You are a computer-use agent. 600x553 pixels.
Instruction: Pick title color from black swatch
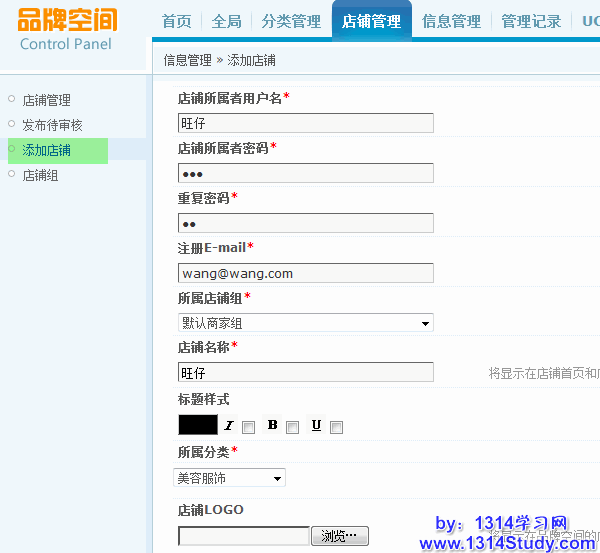click(x=197, y=425)
